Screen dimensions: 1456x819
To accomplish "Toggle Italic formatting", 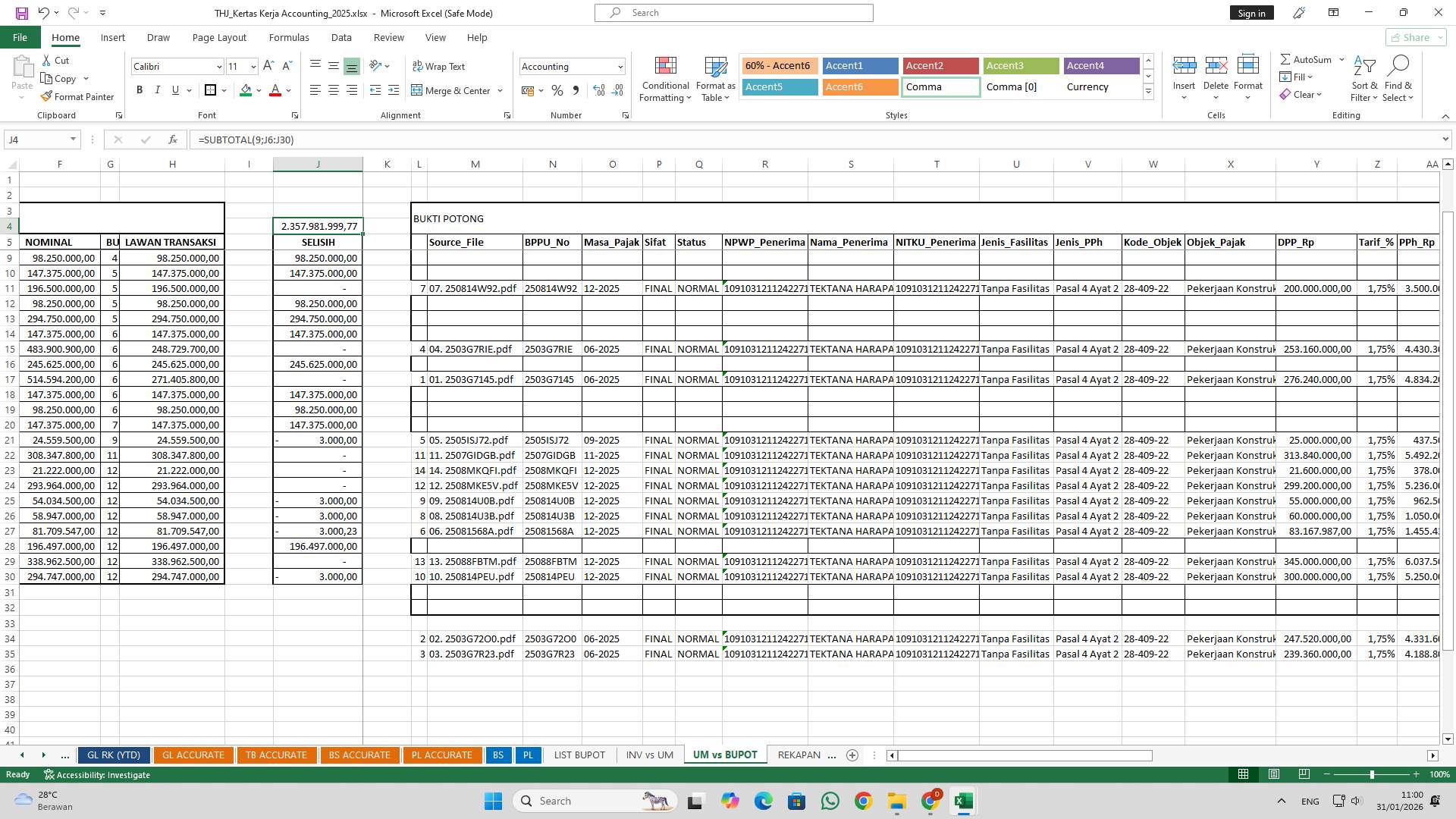I will (x=158, y=90).
